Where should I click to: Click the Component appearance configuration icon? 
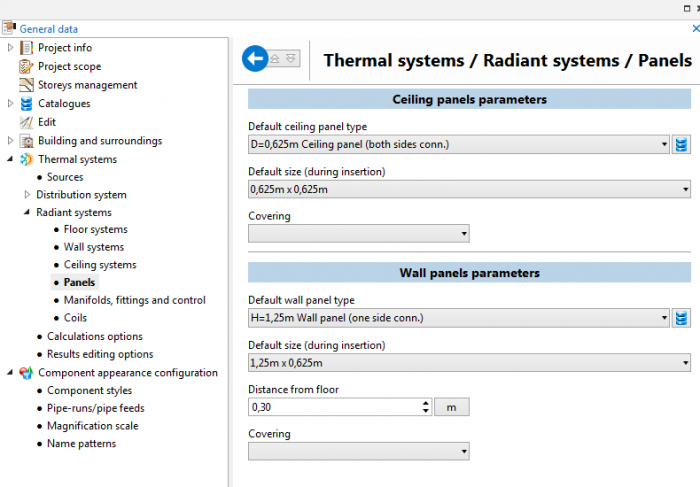[x=26, y=373]
